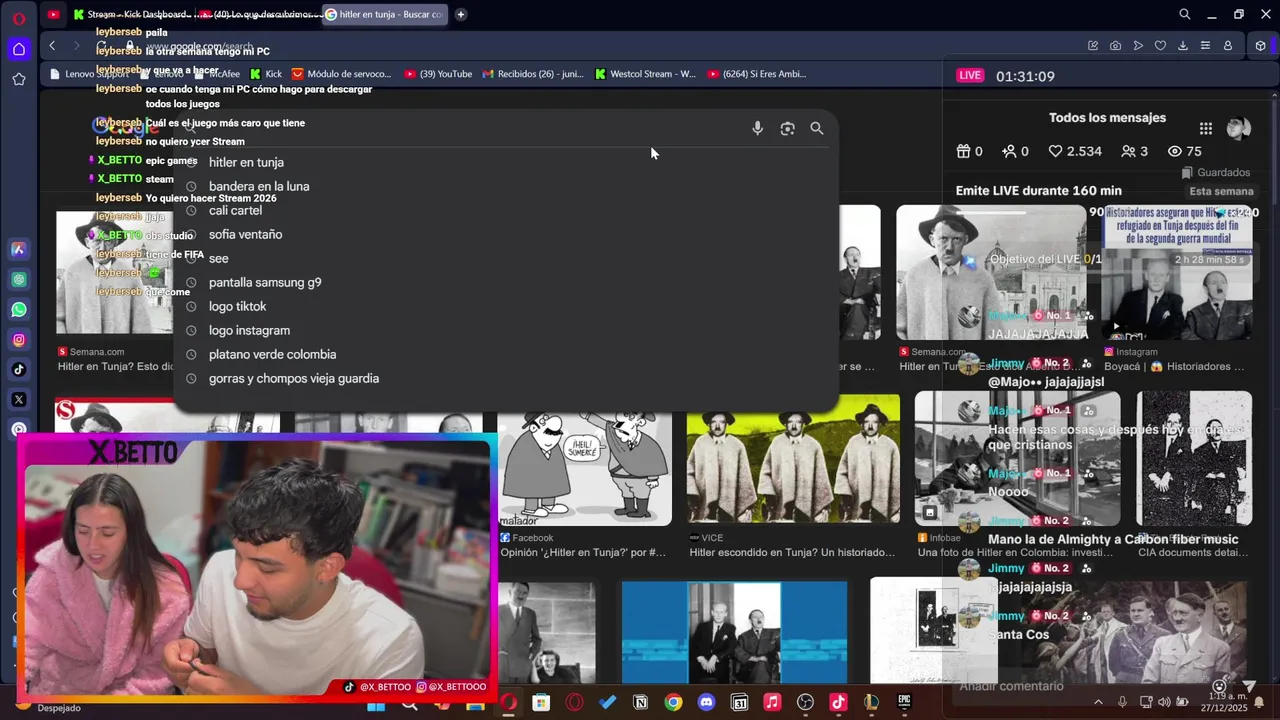
Task: Open the profile account icon in toolbar
Action: coord(1228,46)
